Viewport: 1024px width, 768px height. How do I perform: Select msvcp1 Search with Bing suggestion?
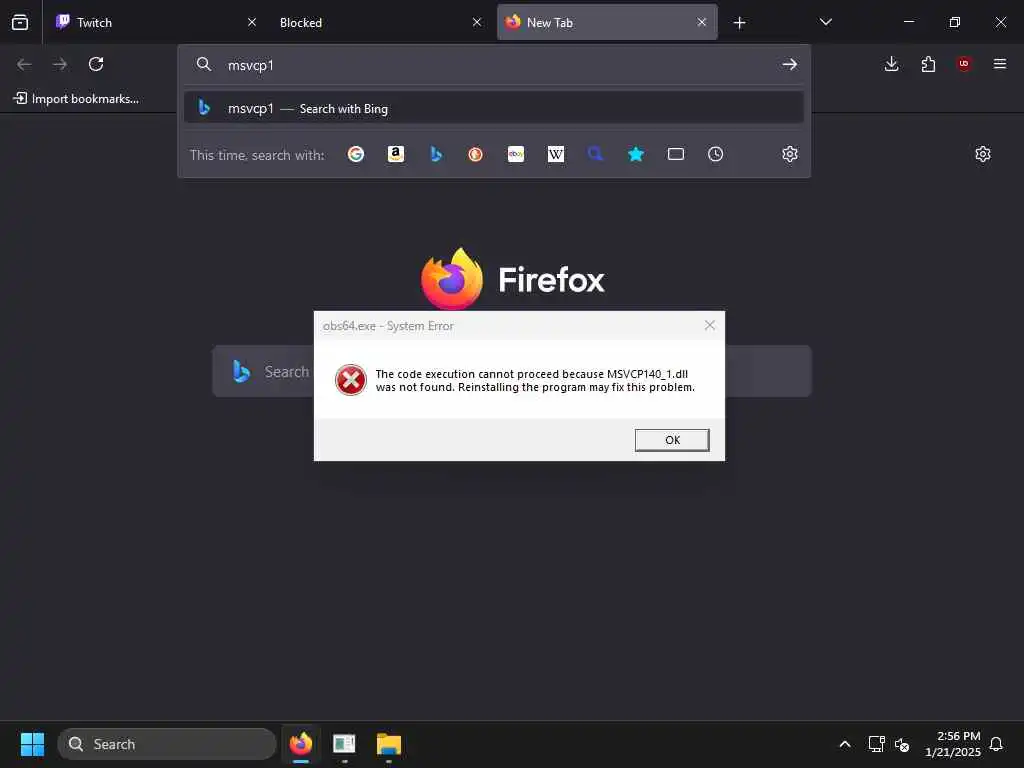tap(494, 108)
